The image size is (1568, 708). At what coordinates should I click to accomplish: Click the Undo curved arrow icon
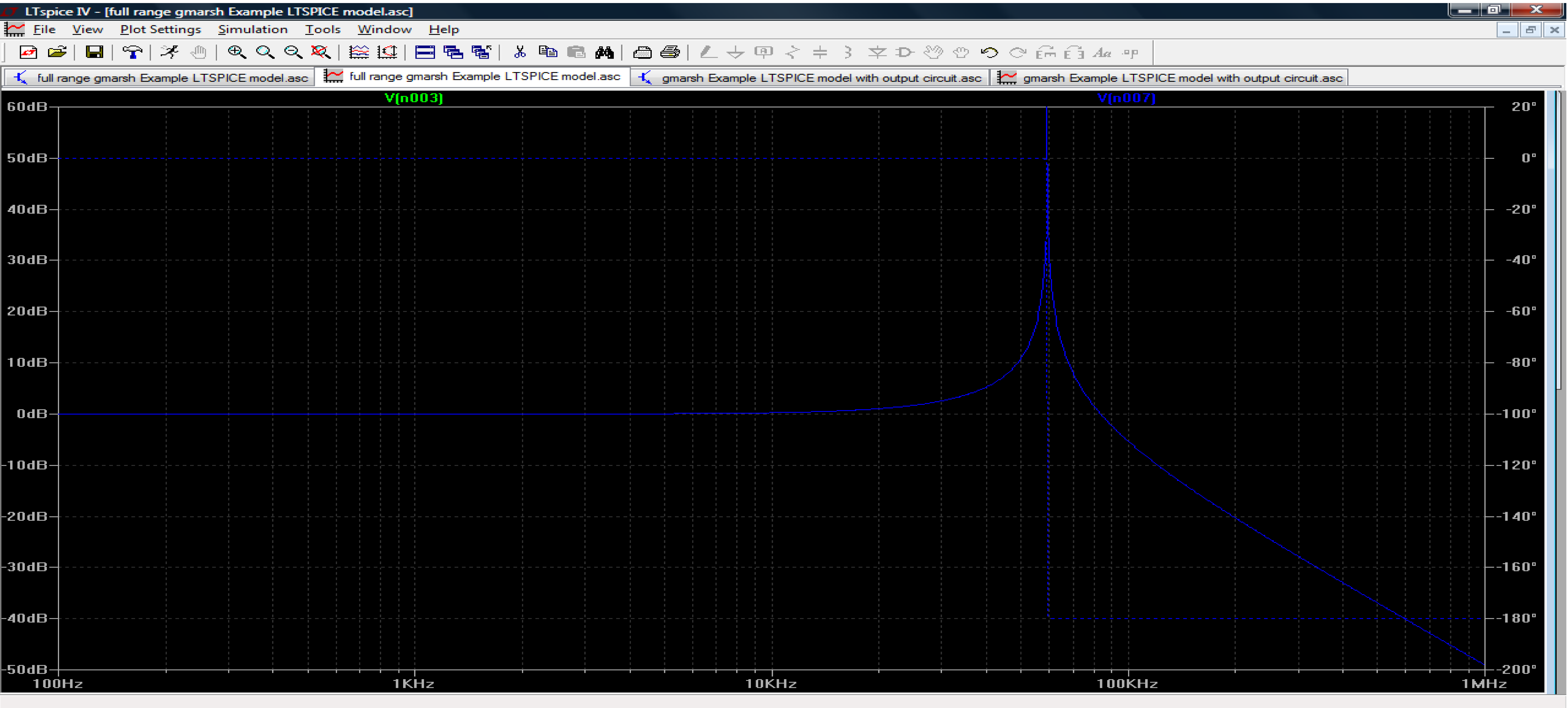point(990,52)
